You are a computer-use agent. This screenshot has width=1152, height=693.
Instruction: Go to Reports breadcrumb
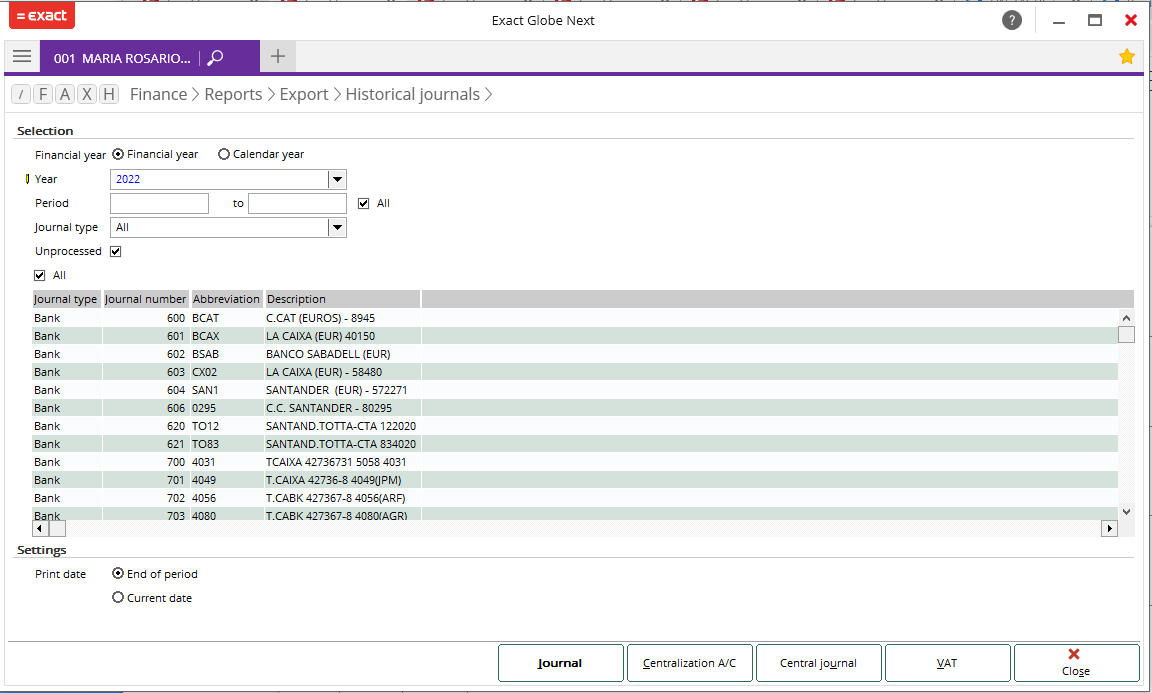click(233, 94)
